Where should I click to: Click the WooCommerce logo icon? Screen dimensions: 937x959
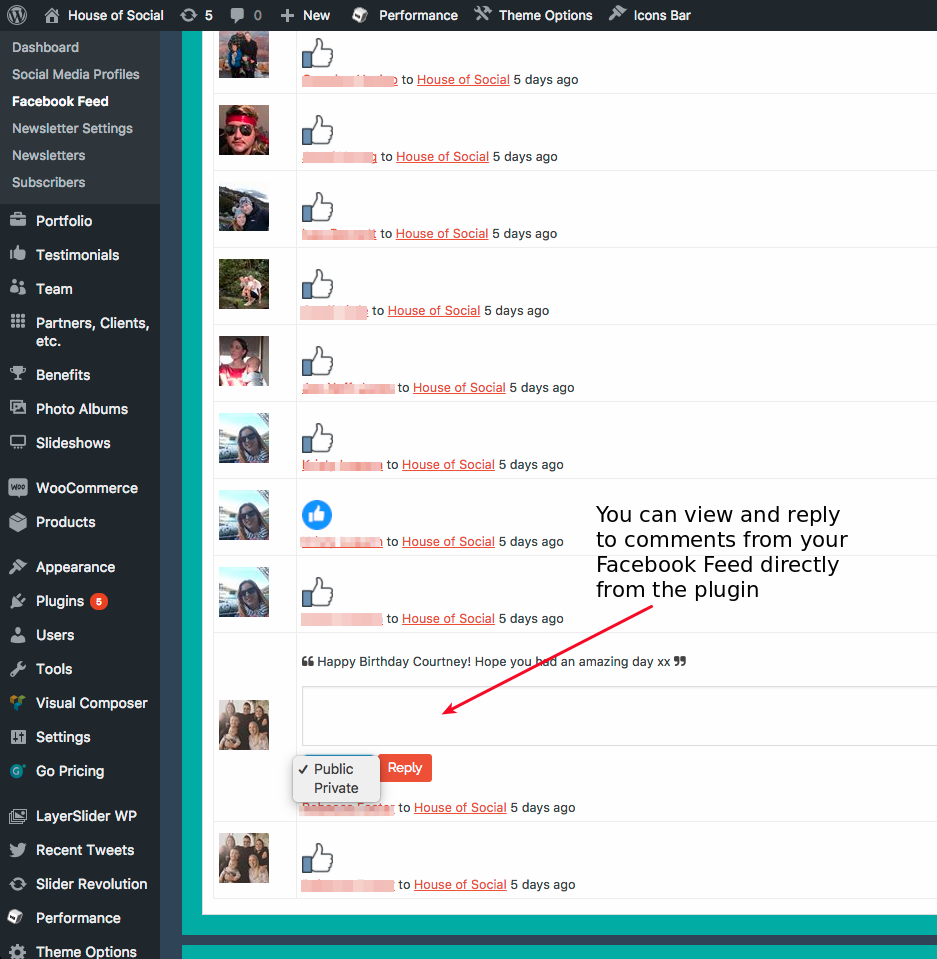point(18,487)
